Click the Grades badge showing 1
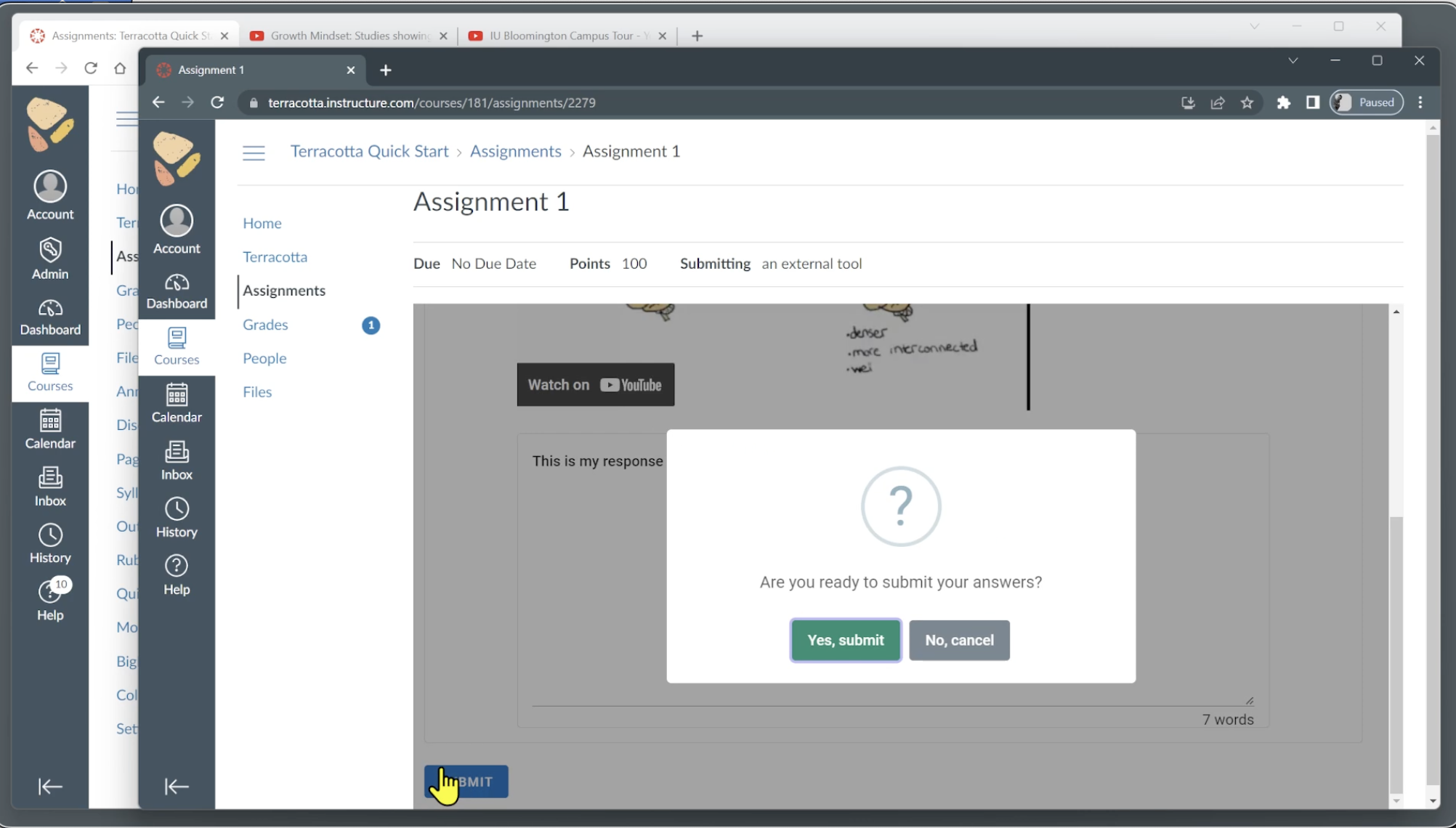Viewport: 1456px width, 828px height. point(371,325)
